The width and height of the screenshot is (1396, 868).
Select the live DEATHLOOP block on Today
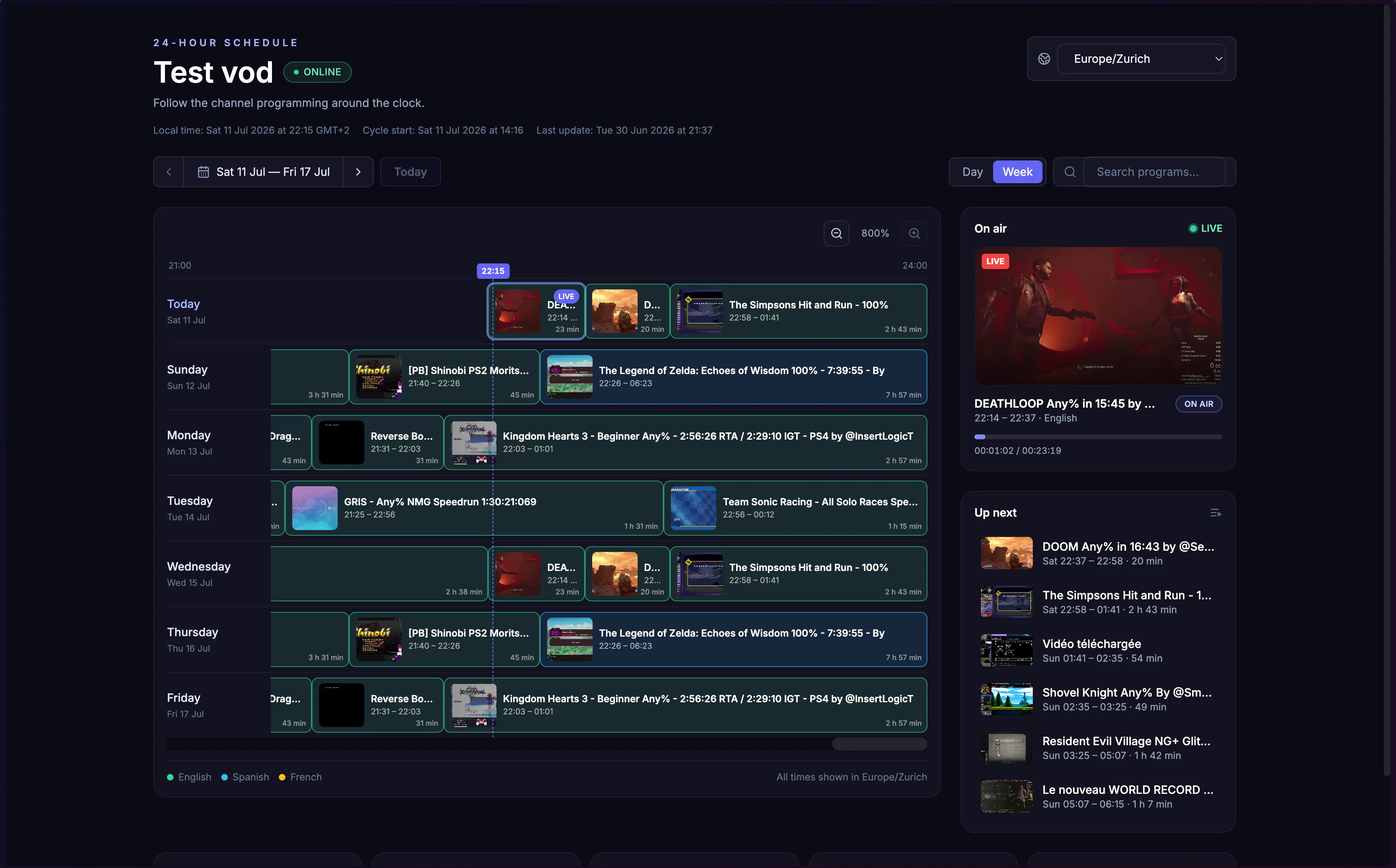[x=536, y=311]
